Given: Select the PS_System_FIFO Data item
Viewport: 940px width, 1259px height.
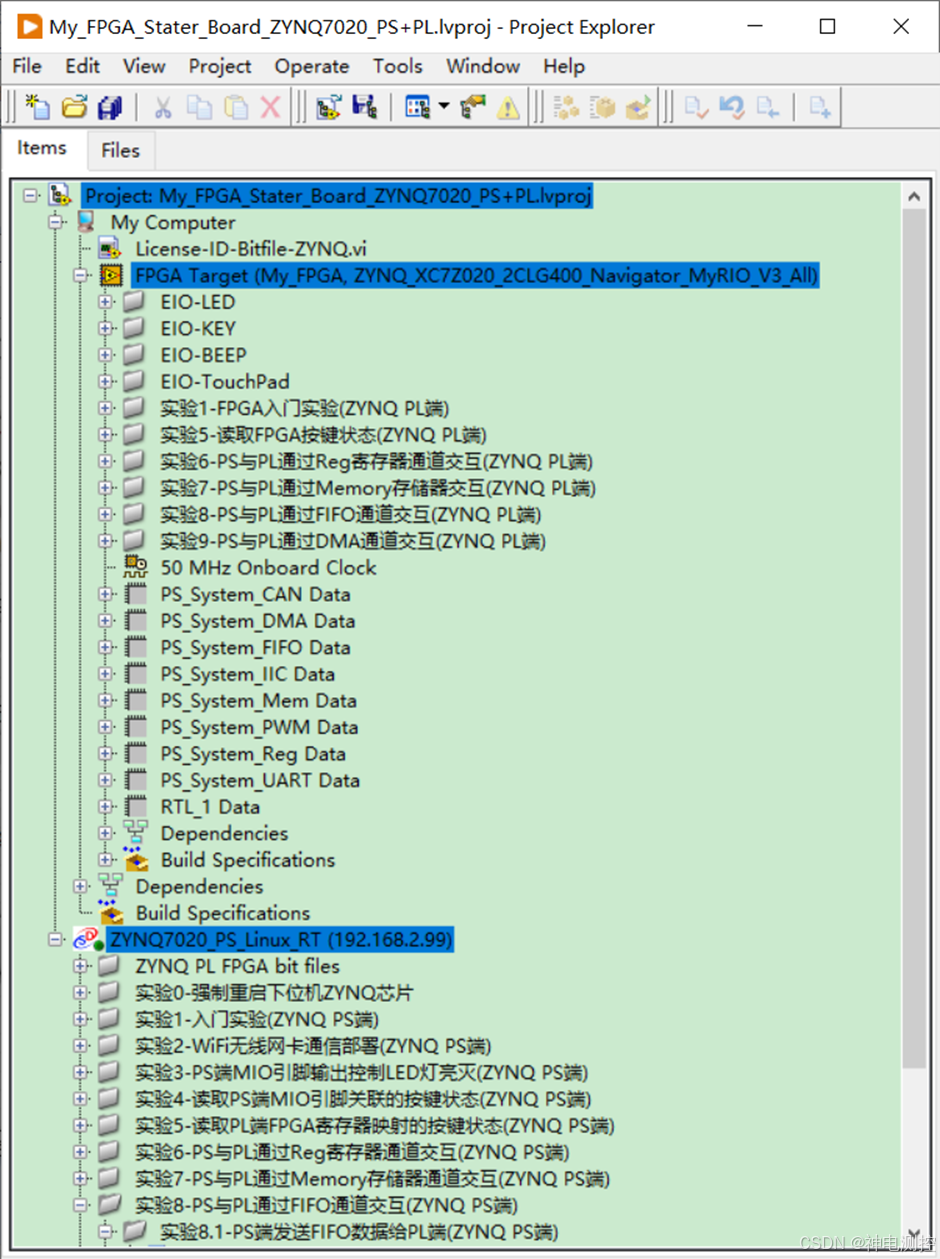Looking at the screenshot, I should (255, 647).
